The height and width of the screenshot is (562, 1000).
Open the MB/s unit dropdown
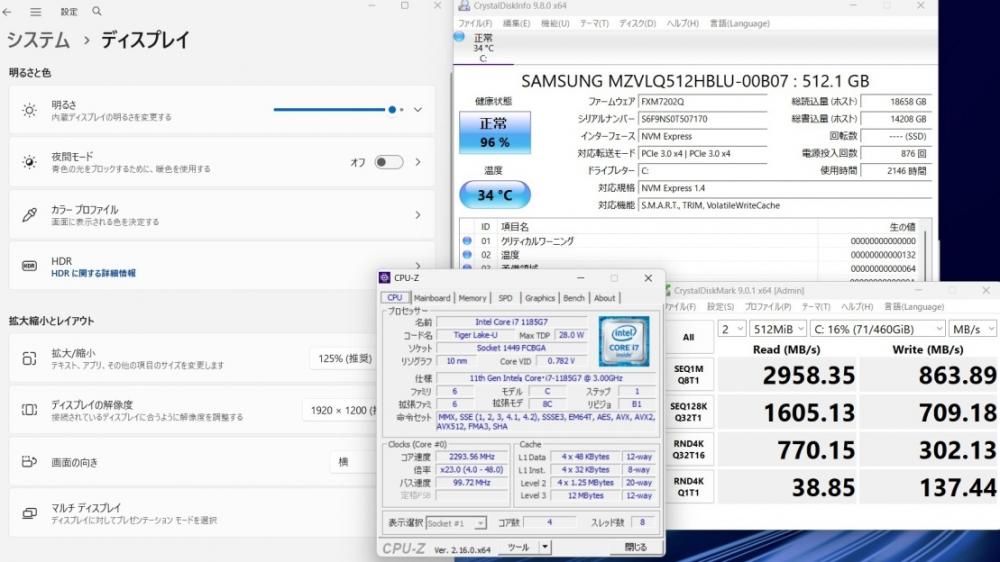pos(973,329)
